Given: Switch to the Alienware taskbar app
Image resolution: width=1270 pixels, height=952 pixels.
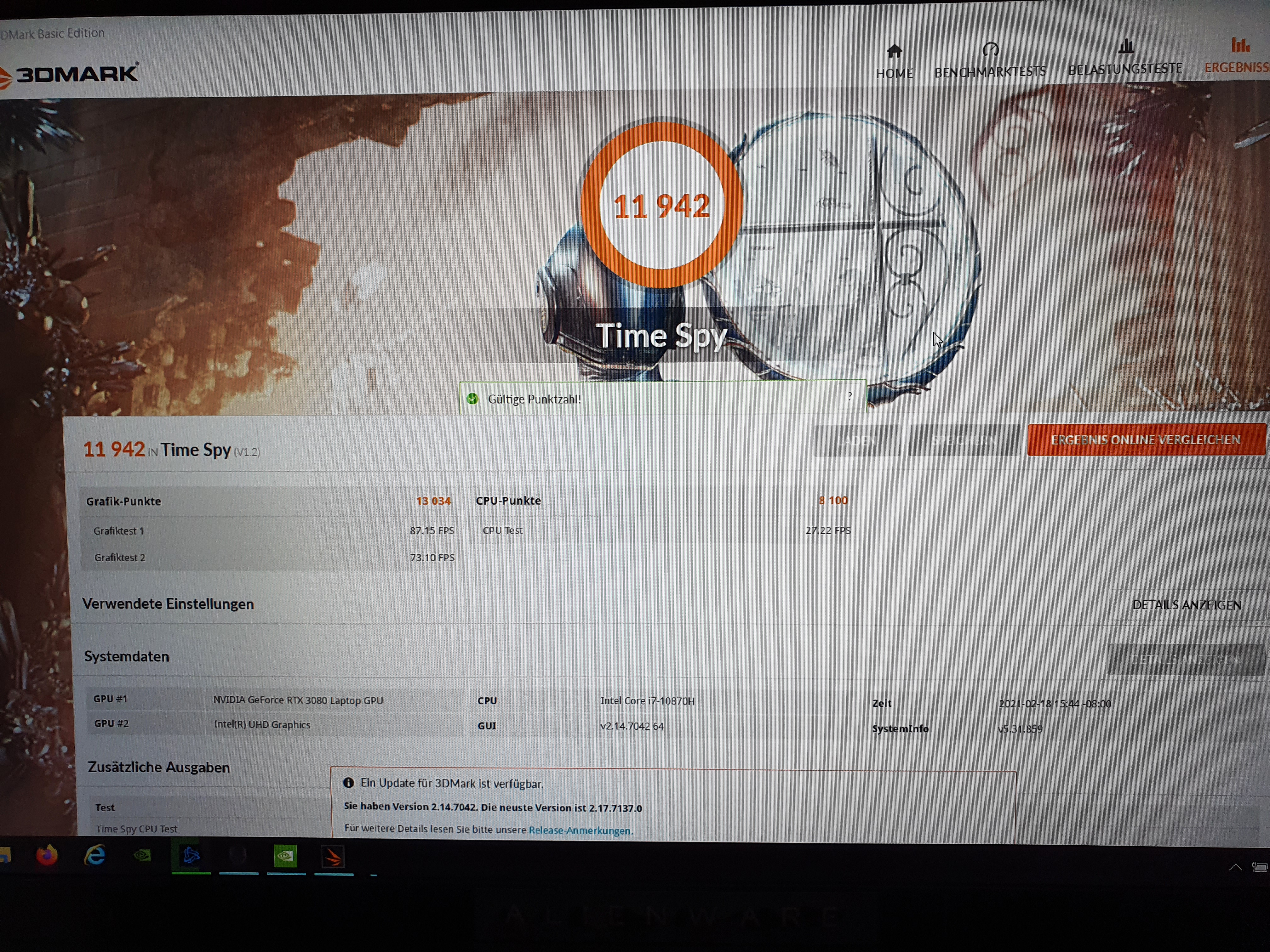Looking at the screenshot, I should pyautogui.click(x=238, y=856).
